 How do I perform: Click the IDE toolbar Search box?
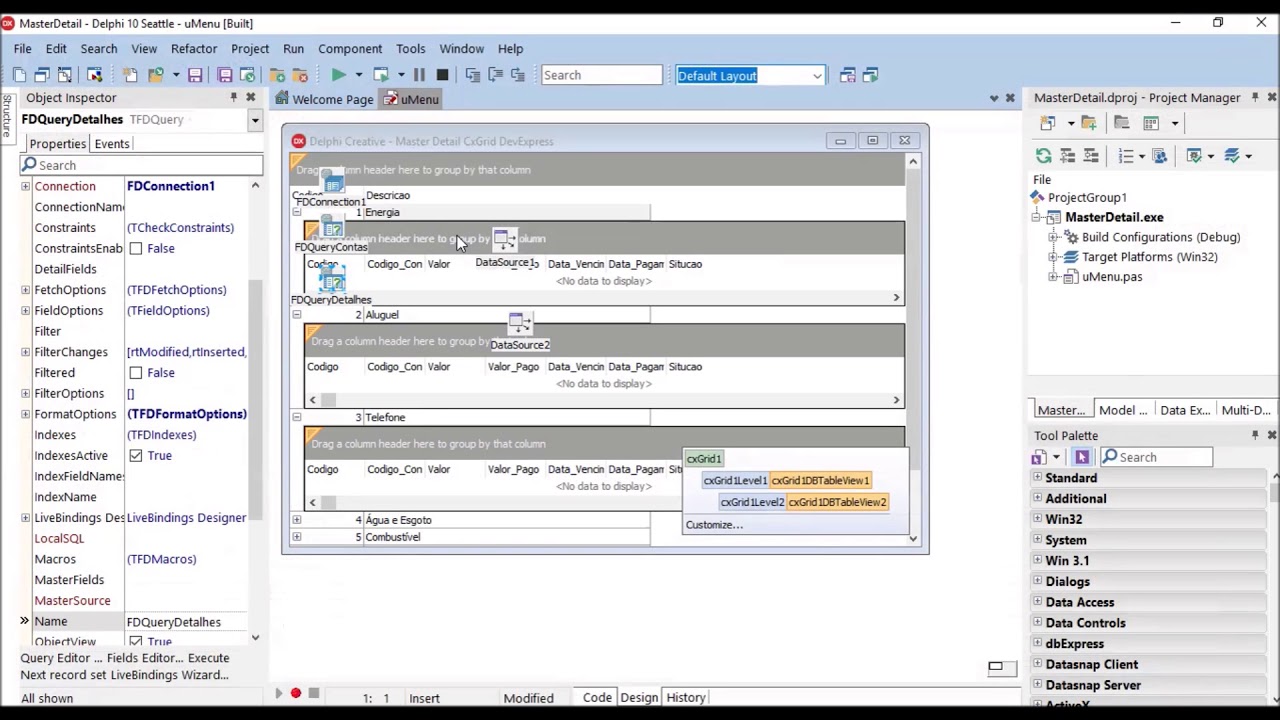tap(601, 75)
